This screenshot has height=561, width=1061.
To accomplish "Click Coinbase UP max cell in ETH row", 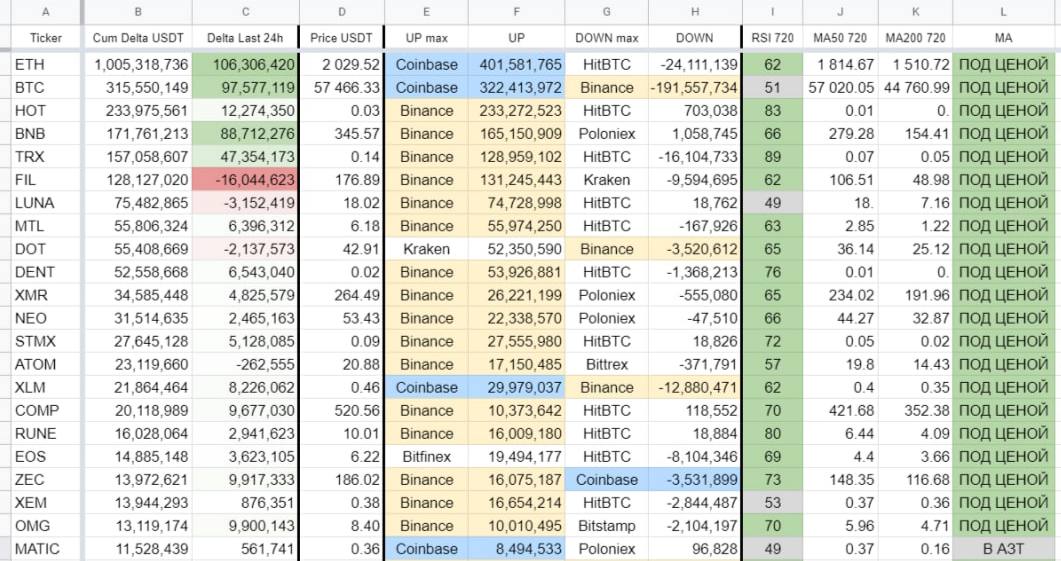I will pos(426,65).
